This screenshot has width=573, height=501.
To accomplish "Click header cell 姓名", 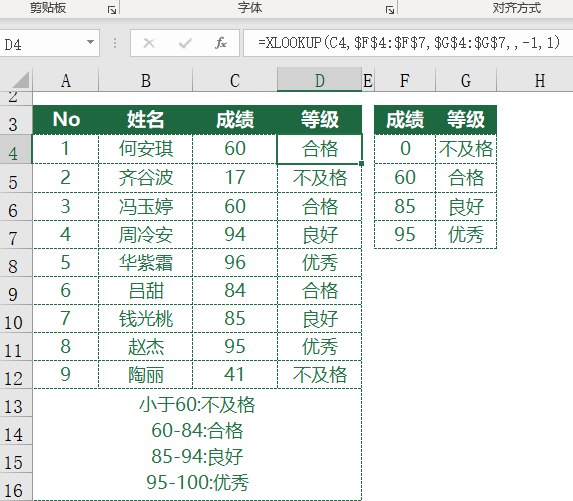I will (145, 120).
